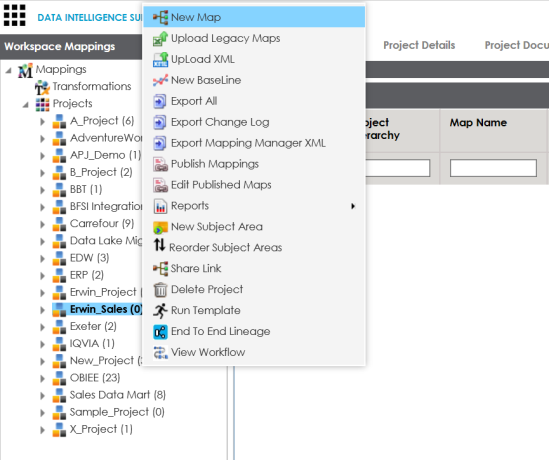The width and height of the screenshot is (549, 460).
Task: Select the IQVIA (1) tree item
Action: (x=92, y=343)
